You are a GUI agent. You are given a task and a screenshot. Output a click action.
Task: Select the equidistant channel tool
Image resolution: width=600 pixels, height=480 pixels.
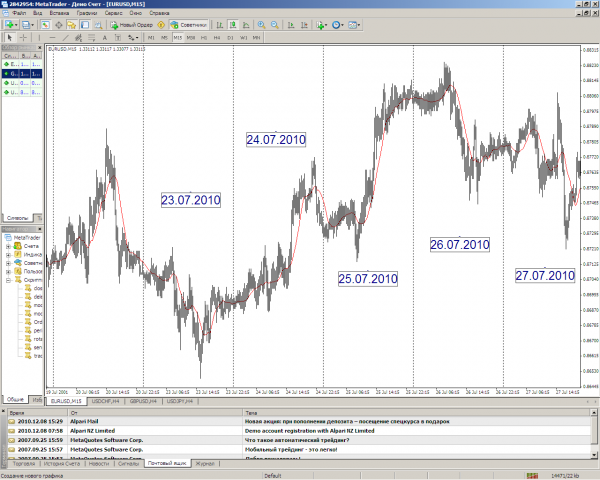point(78,38)
